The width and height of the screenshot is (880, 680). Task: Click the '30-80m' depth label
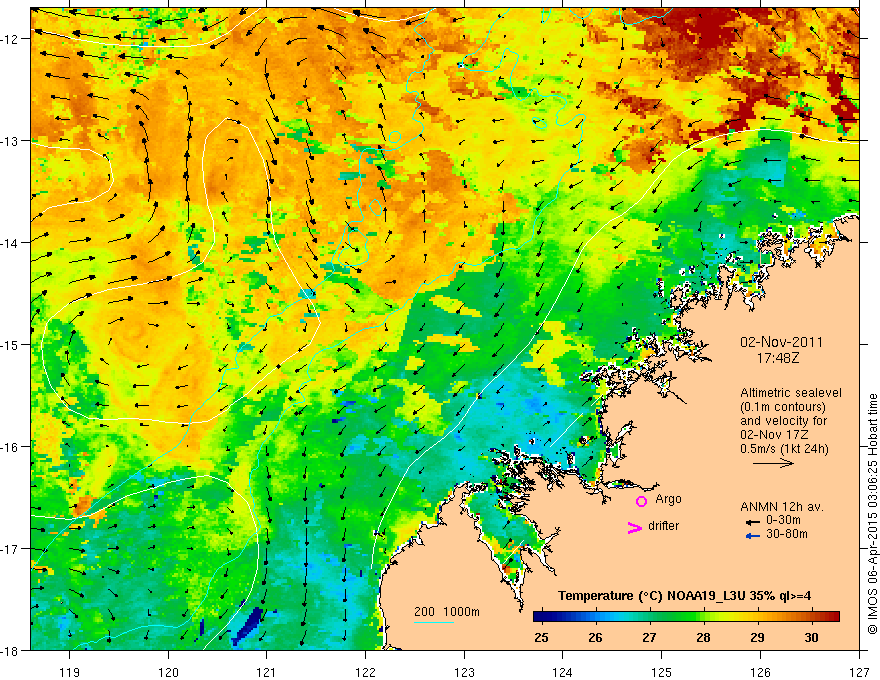787,534
